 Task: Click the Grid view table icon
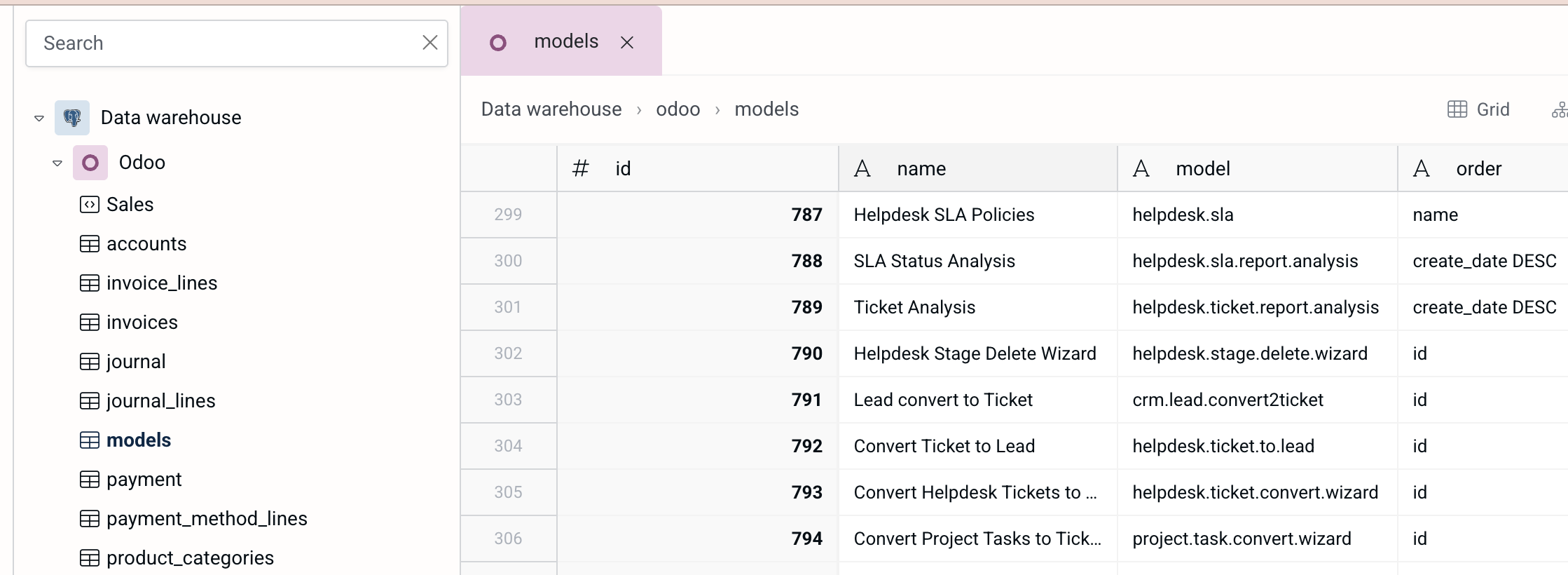click(x=1457, y=109)
